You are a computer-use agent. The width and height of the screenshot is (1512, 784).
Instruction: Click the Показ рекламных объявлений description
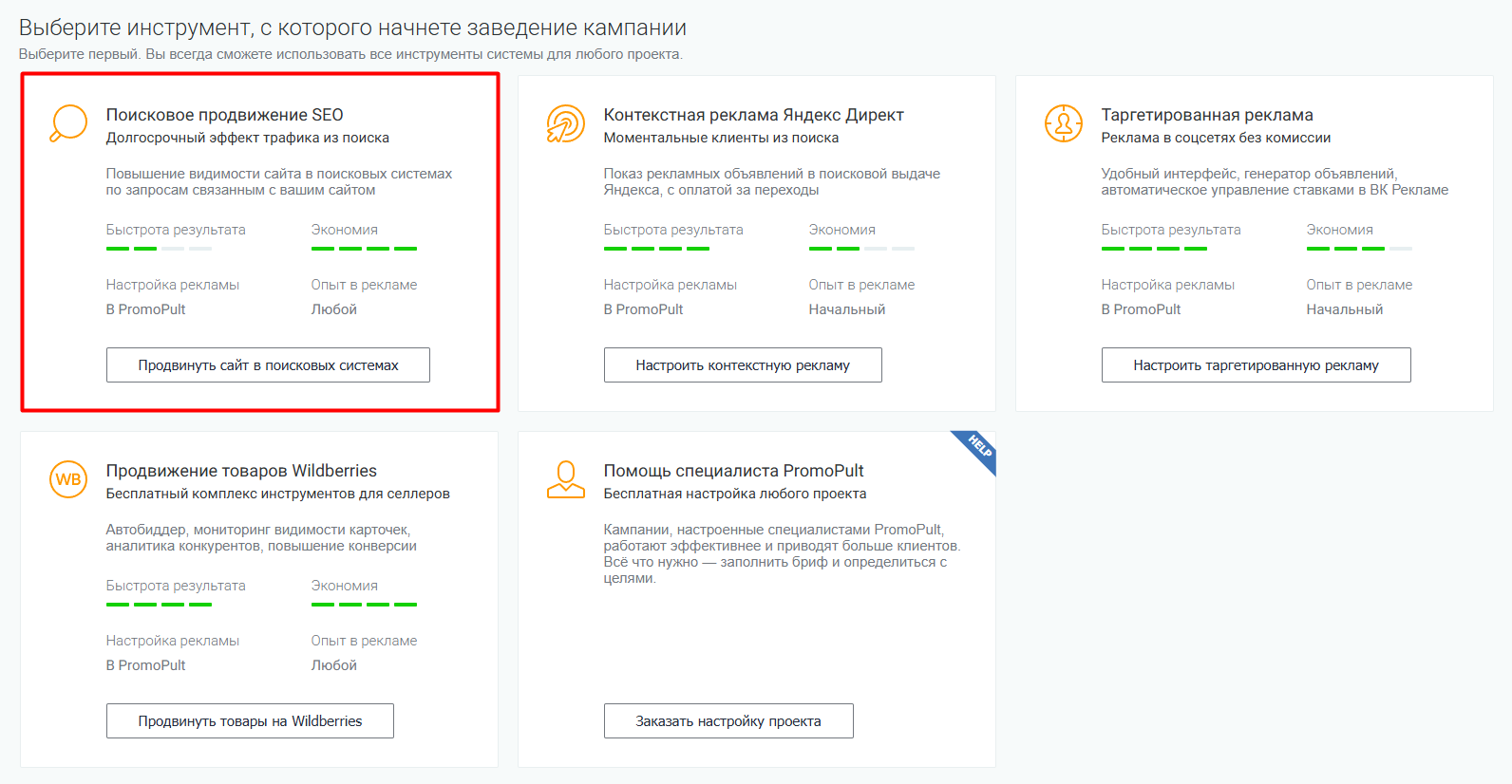[772, 182]
